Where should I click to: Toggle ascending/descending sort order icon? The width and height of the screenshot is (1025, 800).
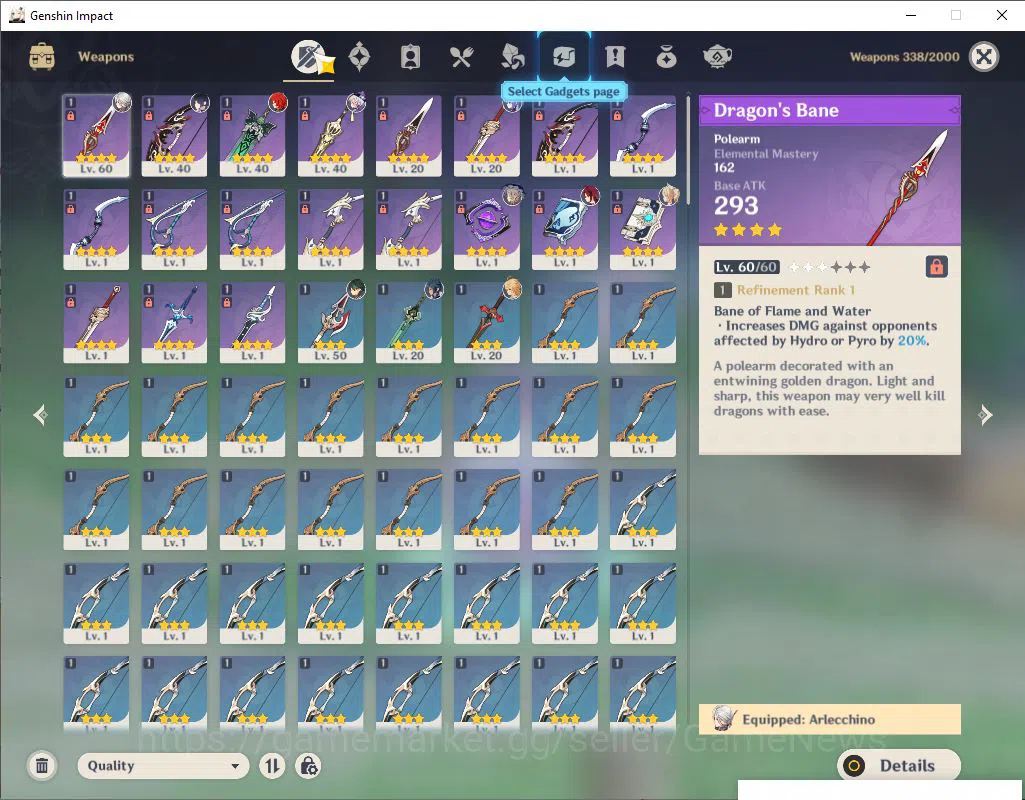pyautogui.click(x=272, y=765)
